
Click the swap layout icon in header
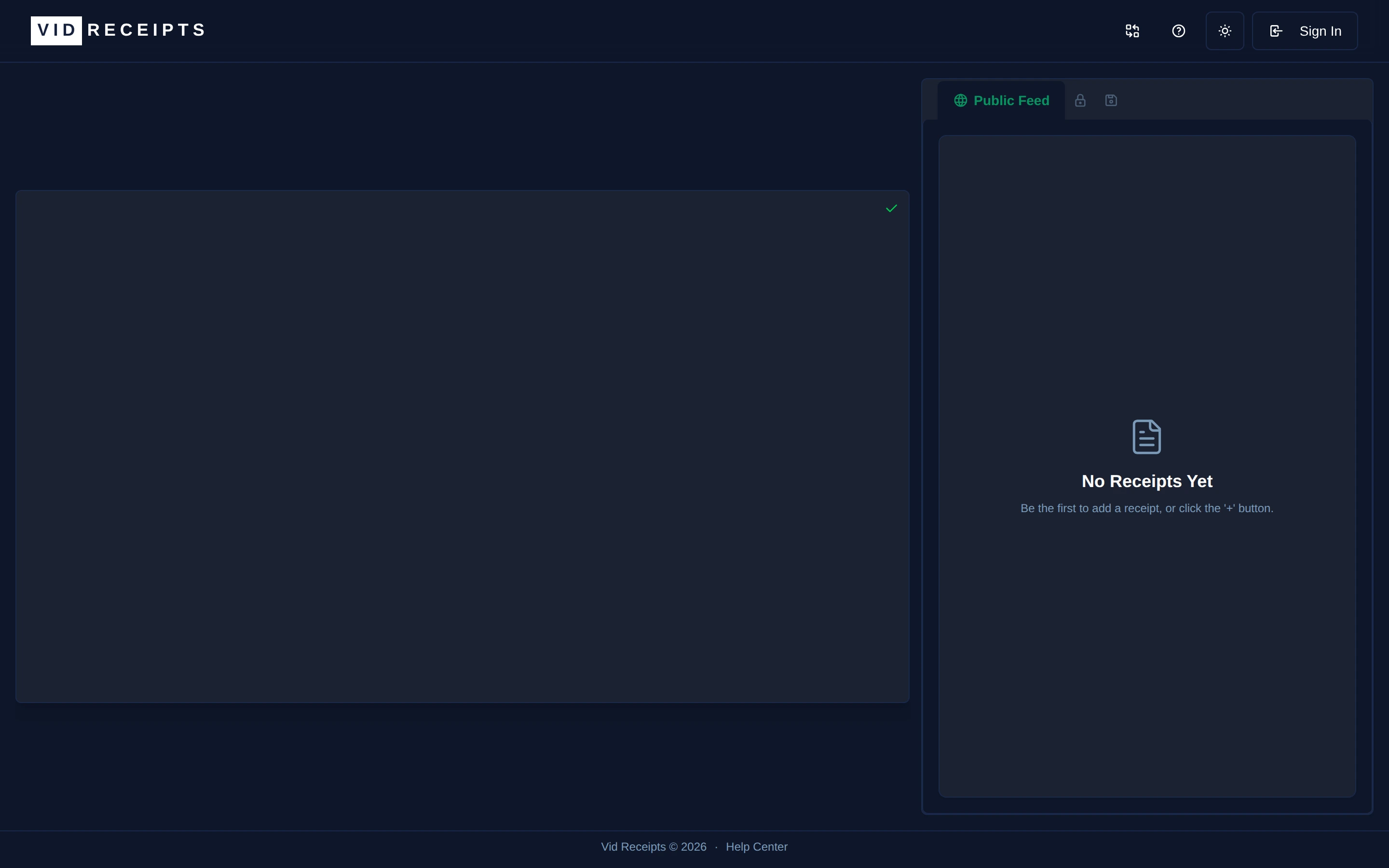pyautogui.click(x=1132, y=31)
